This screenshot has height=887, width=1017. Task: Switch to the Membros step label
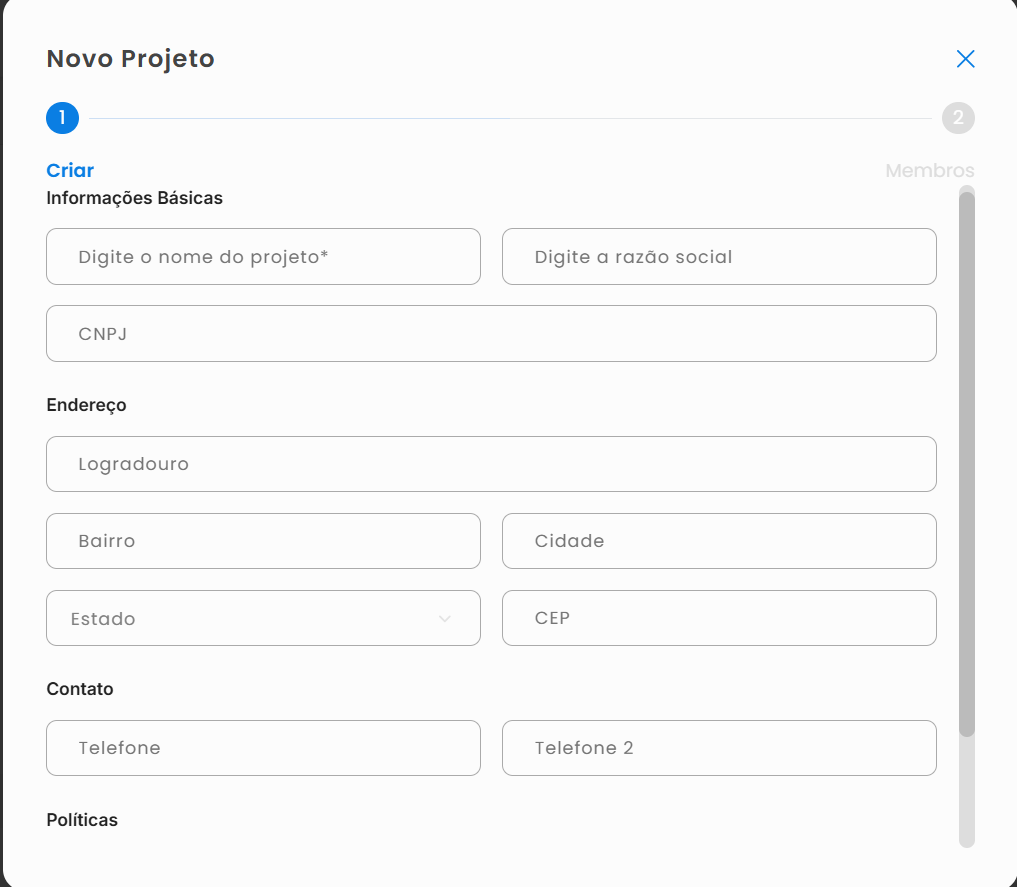point(929,171)
